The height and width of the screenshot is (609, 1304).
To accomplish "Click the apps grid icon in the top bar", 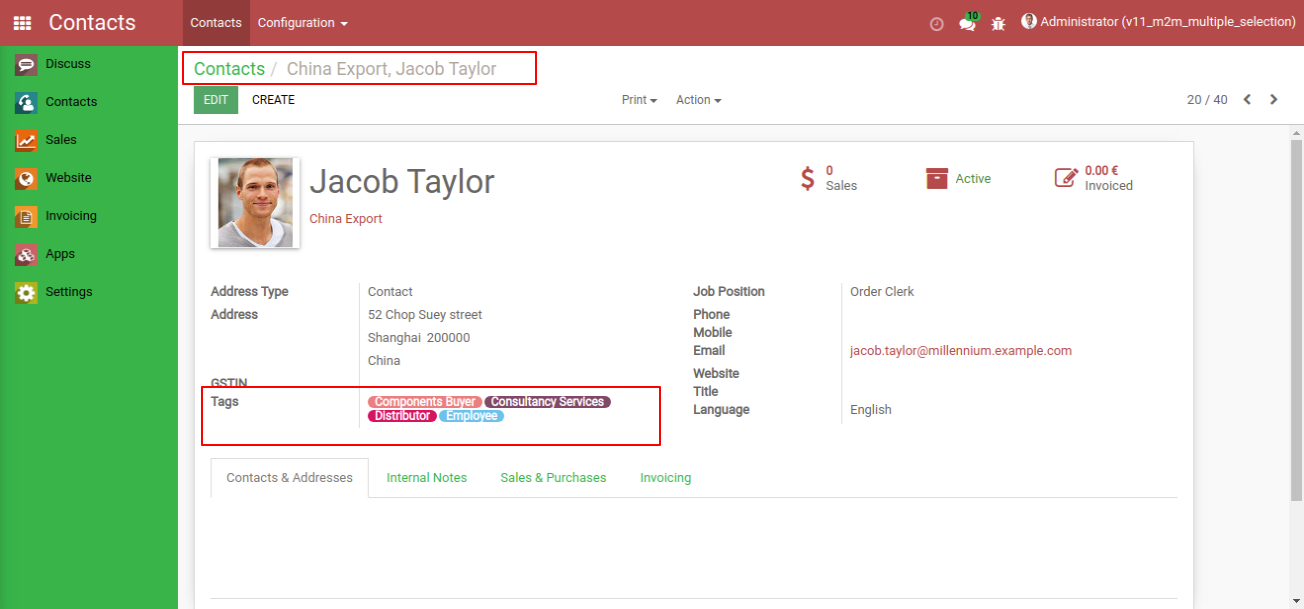I will tap(21, 21).
